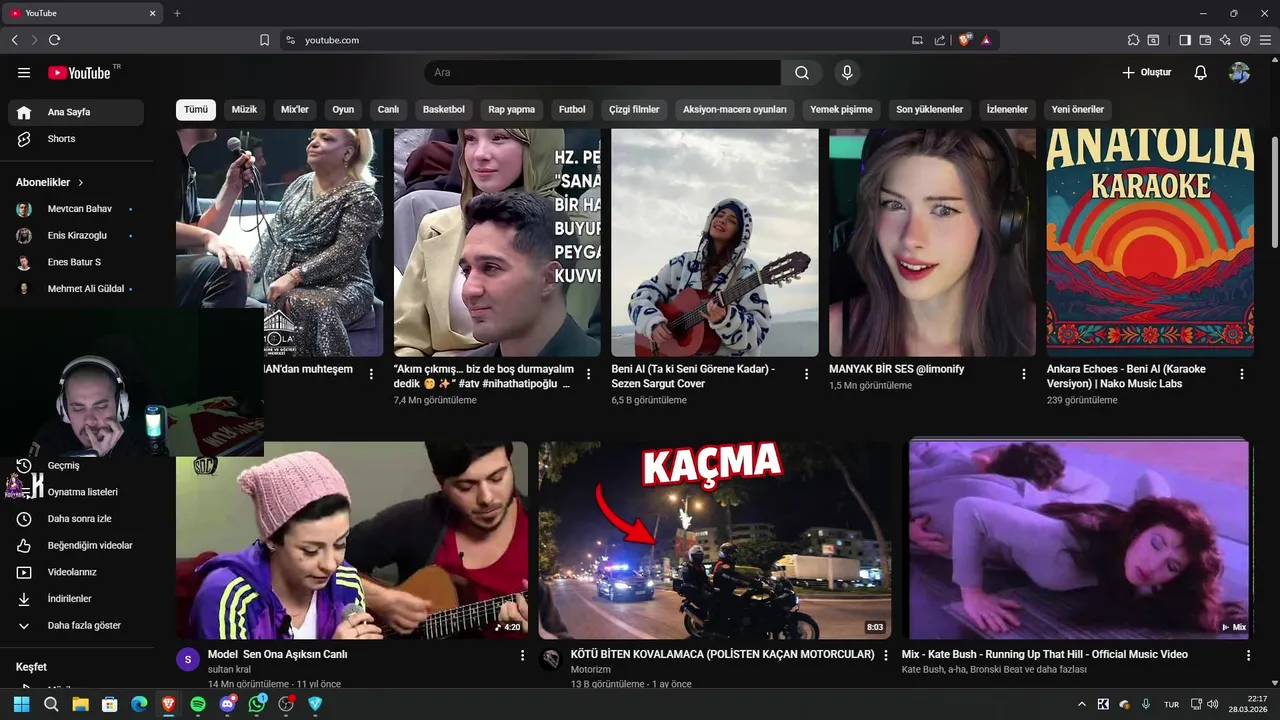Open the account avatar menu
The height and width of the screenshot is (720, 1280).
(x=1239, y=73)
